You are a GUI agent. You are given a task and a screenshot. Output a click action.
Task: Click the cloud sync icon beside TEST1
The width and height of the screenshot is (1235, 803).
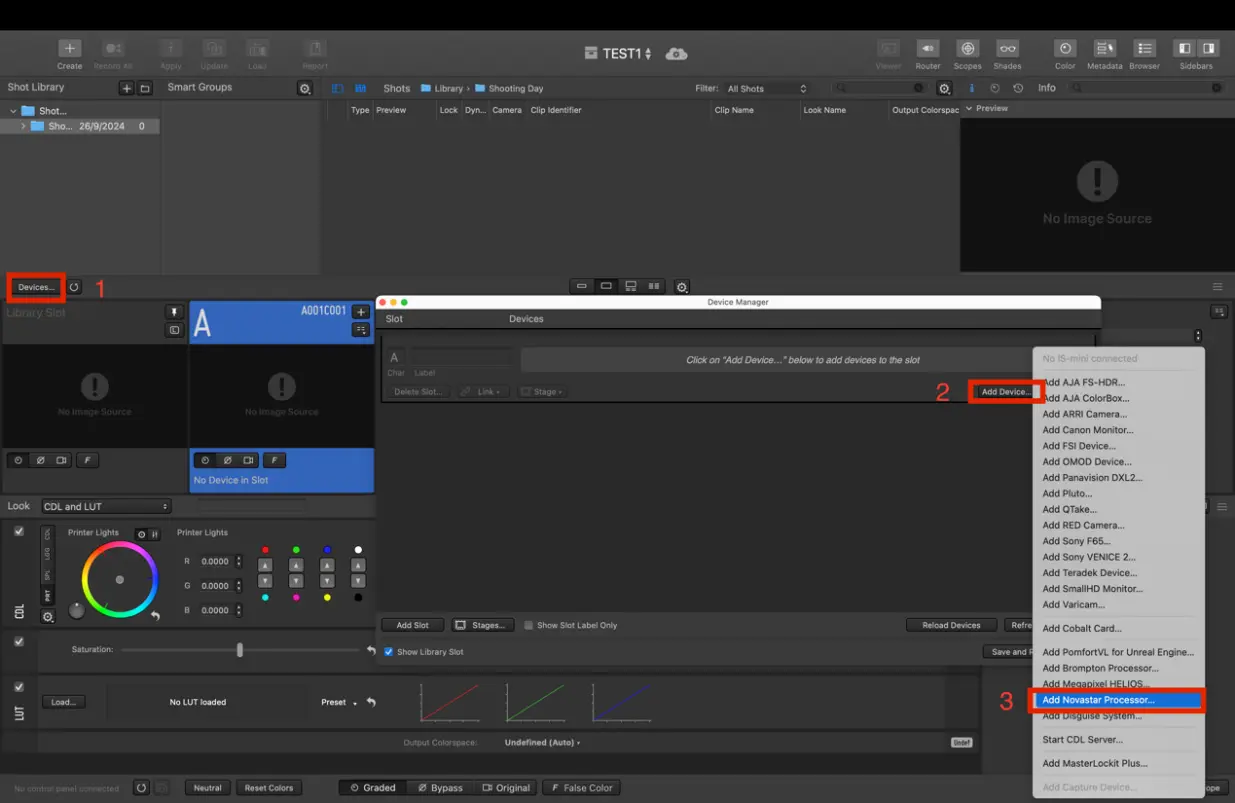click(677, 54)
